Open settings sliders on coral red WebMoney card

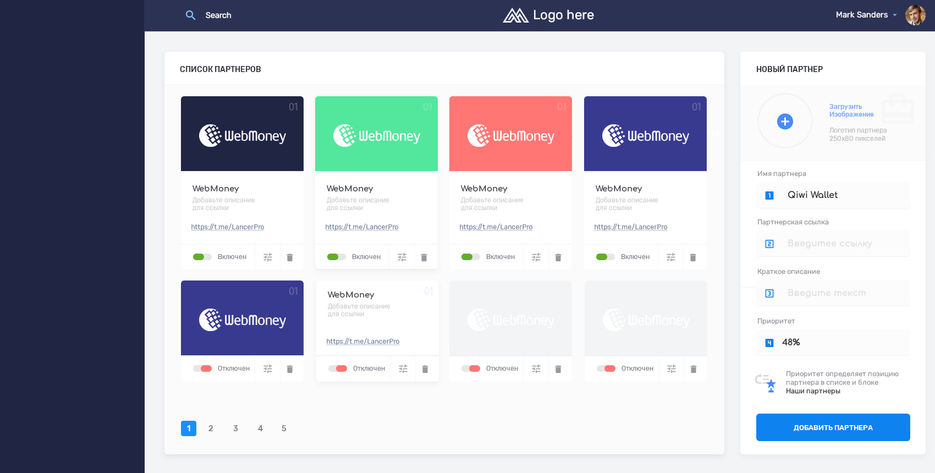click(x=536, y=257)
